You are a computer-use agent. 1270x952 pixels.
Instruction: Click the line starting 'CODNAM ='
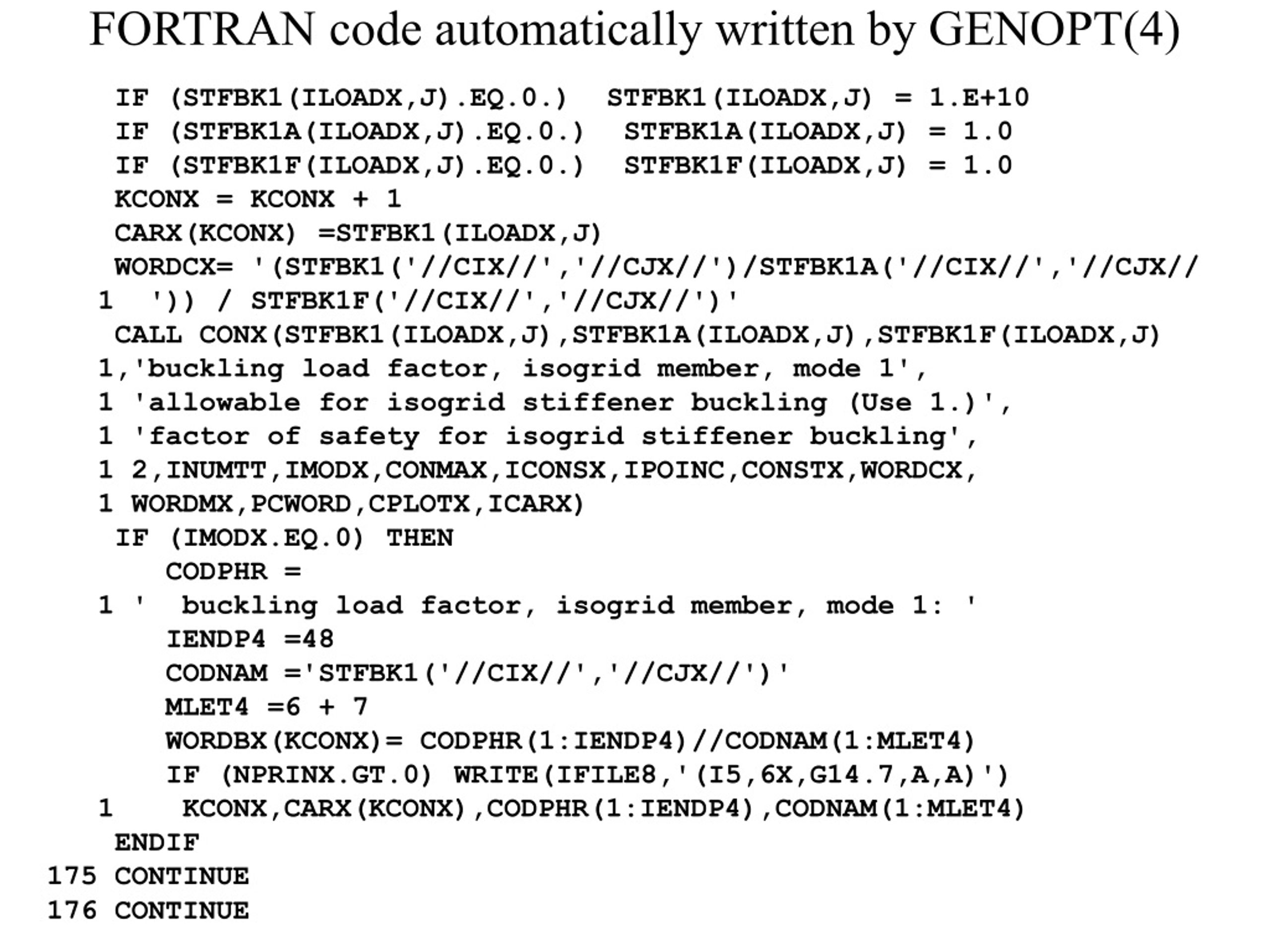(478, 673)
